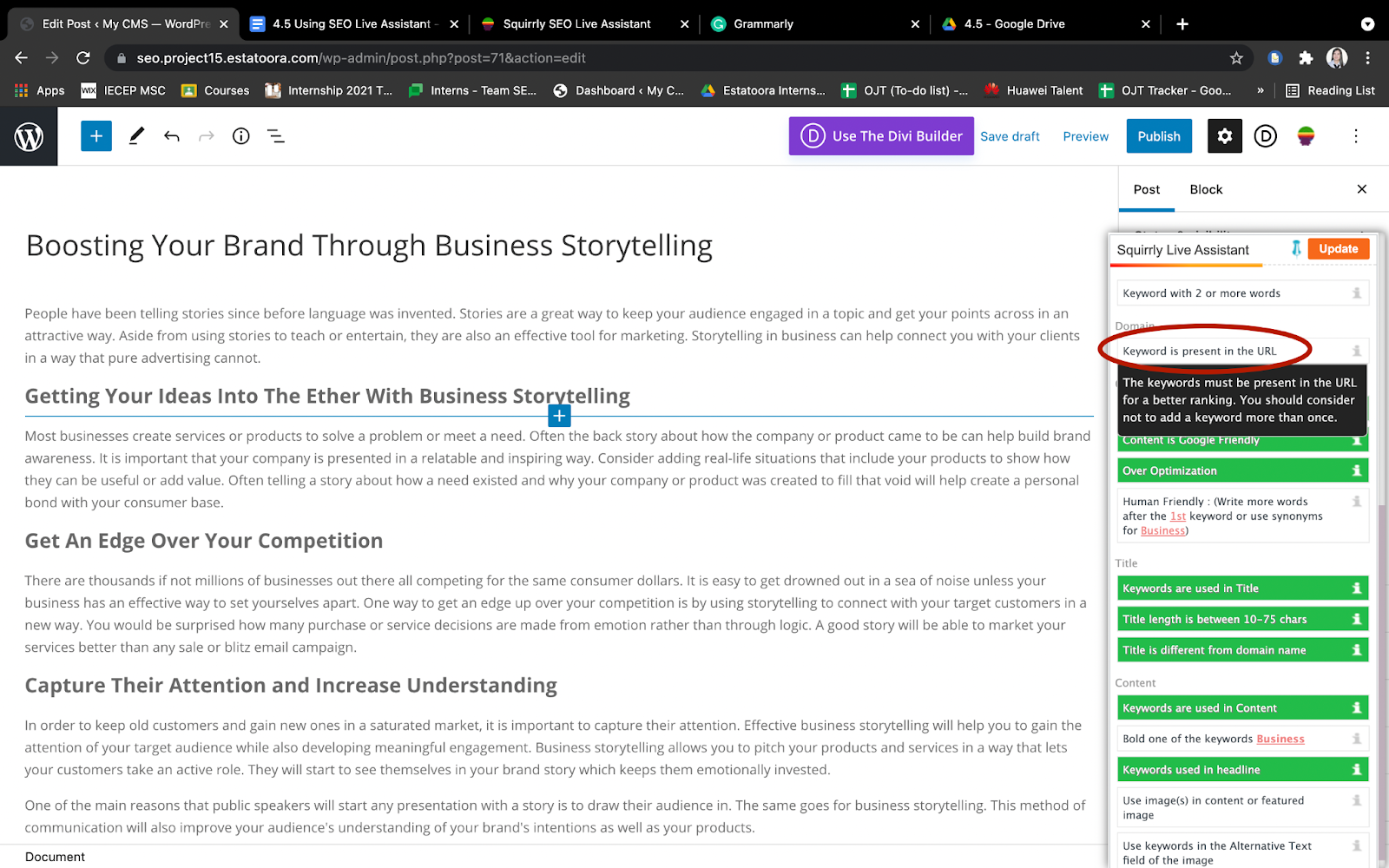Click the Document breadcrumb at bottom
The height and width of the screenshot is (868, 1389).
click(x=55, y=857)
